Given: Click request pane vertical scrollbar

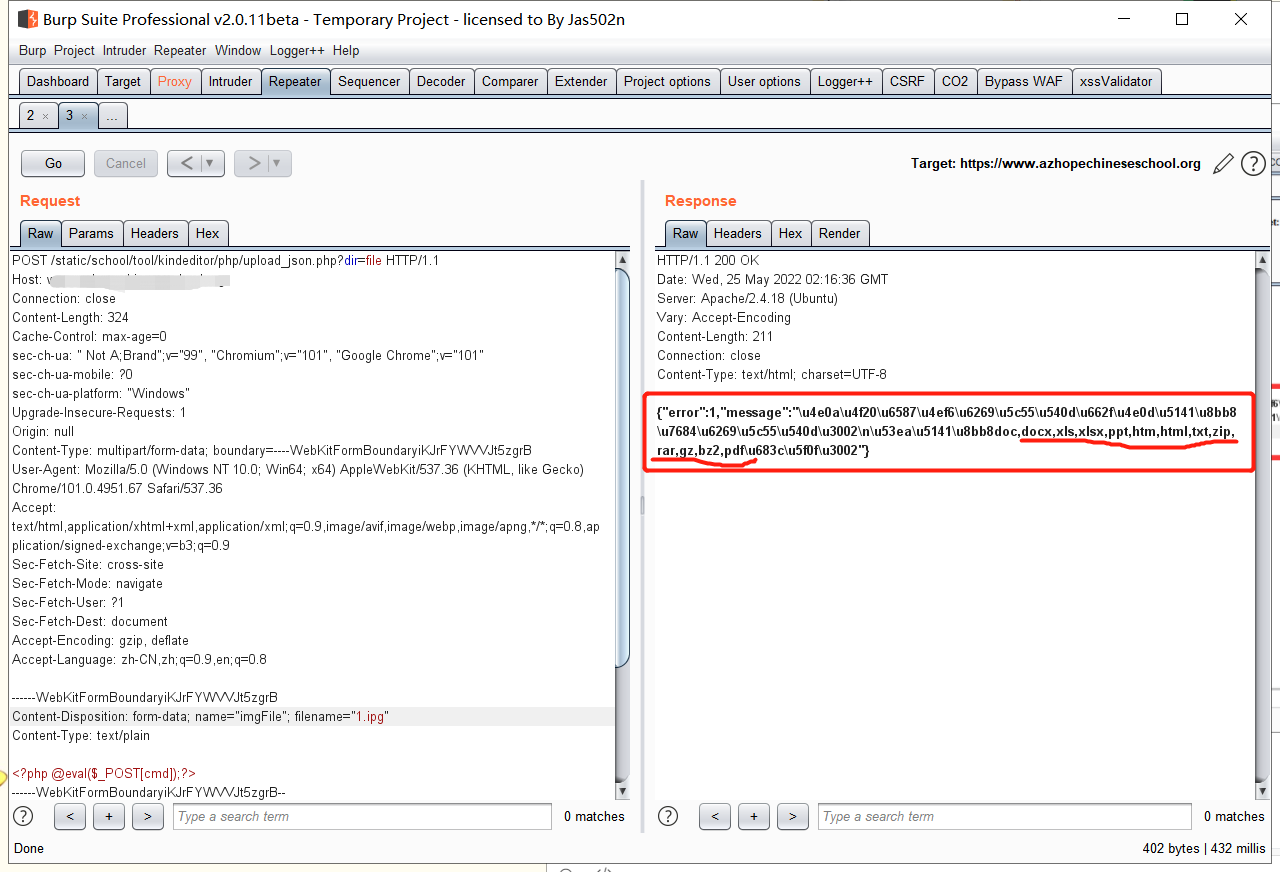Looking at the screenshot, I should click(x=622, y=468).
